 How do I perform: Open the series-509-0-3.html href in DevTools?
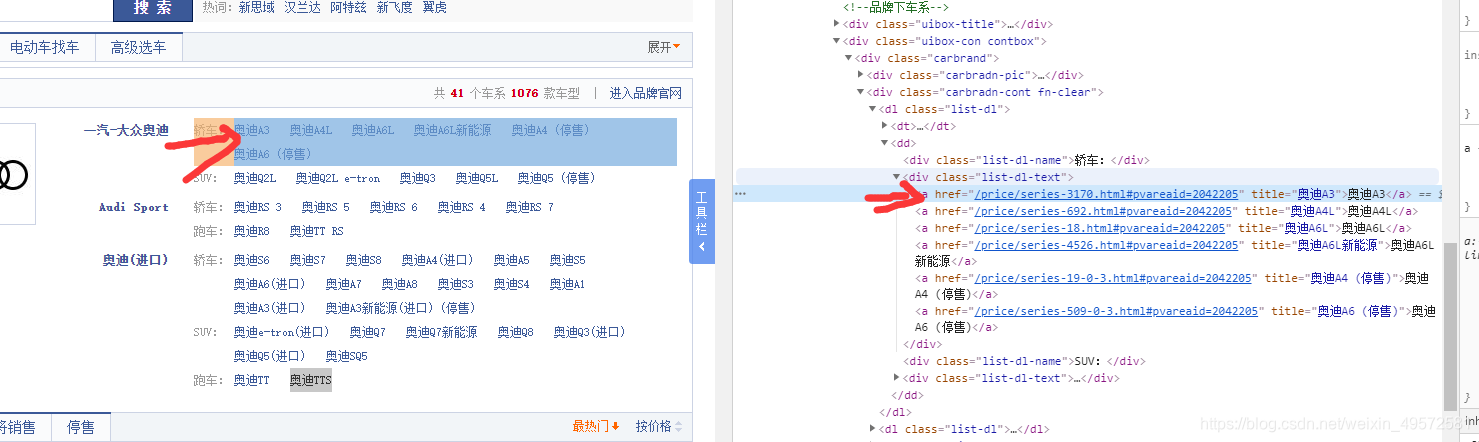pos(1116,311)
